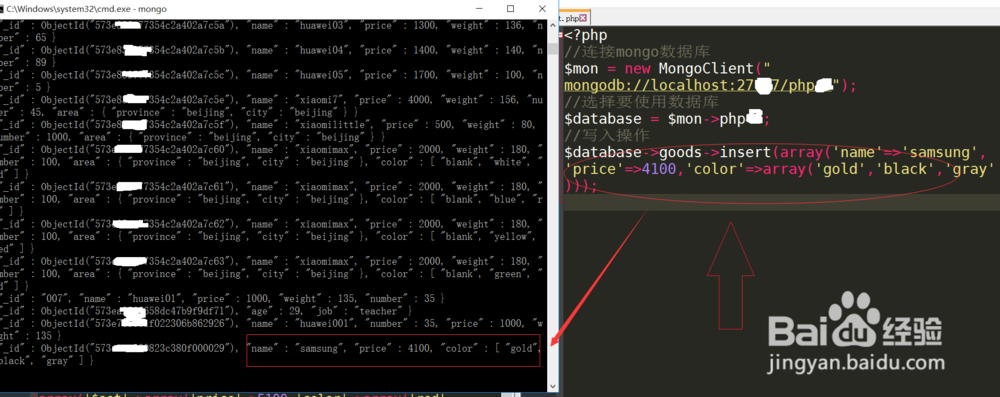
Task: Close the t.php editor tab
Action: [582, 19]
